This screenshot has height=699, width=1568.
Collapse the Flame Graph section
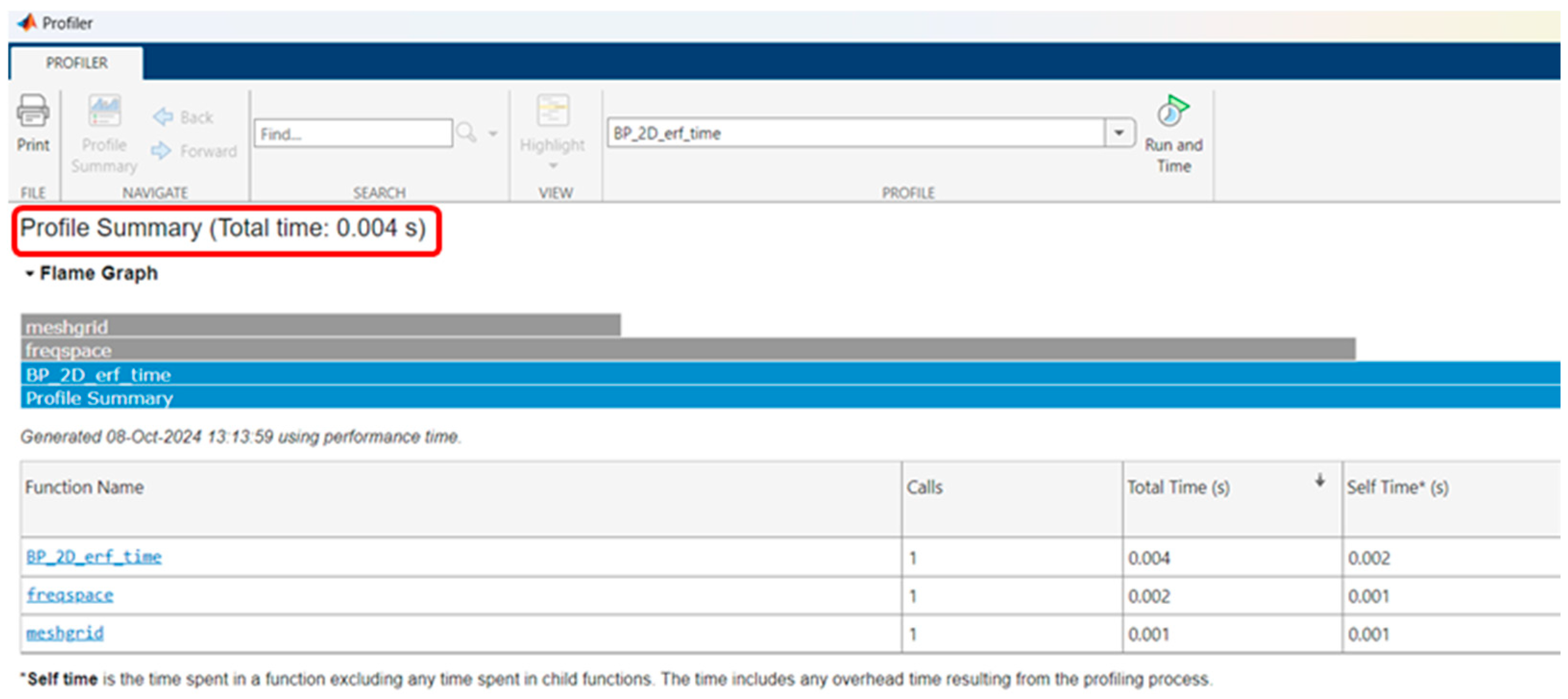point(29,274)
